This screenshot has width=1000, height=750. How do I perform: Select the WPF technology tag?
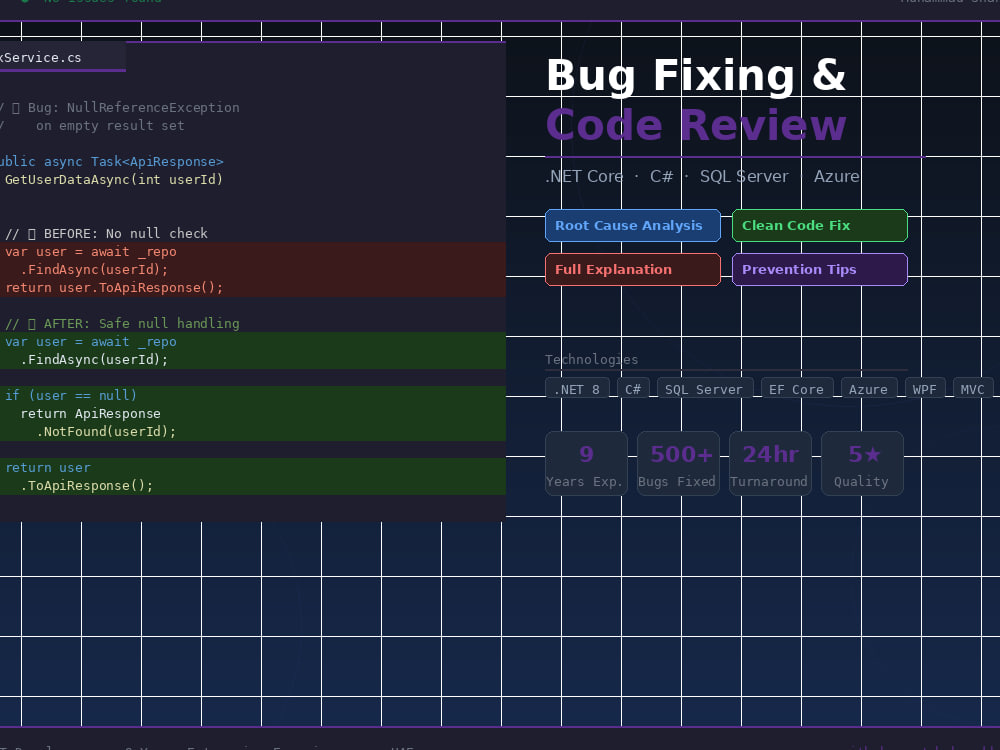[925, 389]
